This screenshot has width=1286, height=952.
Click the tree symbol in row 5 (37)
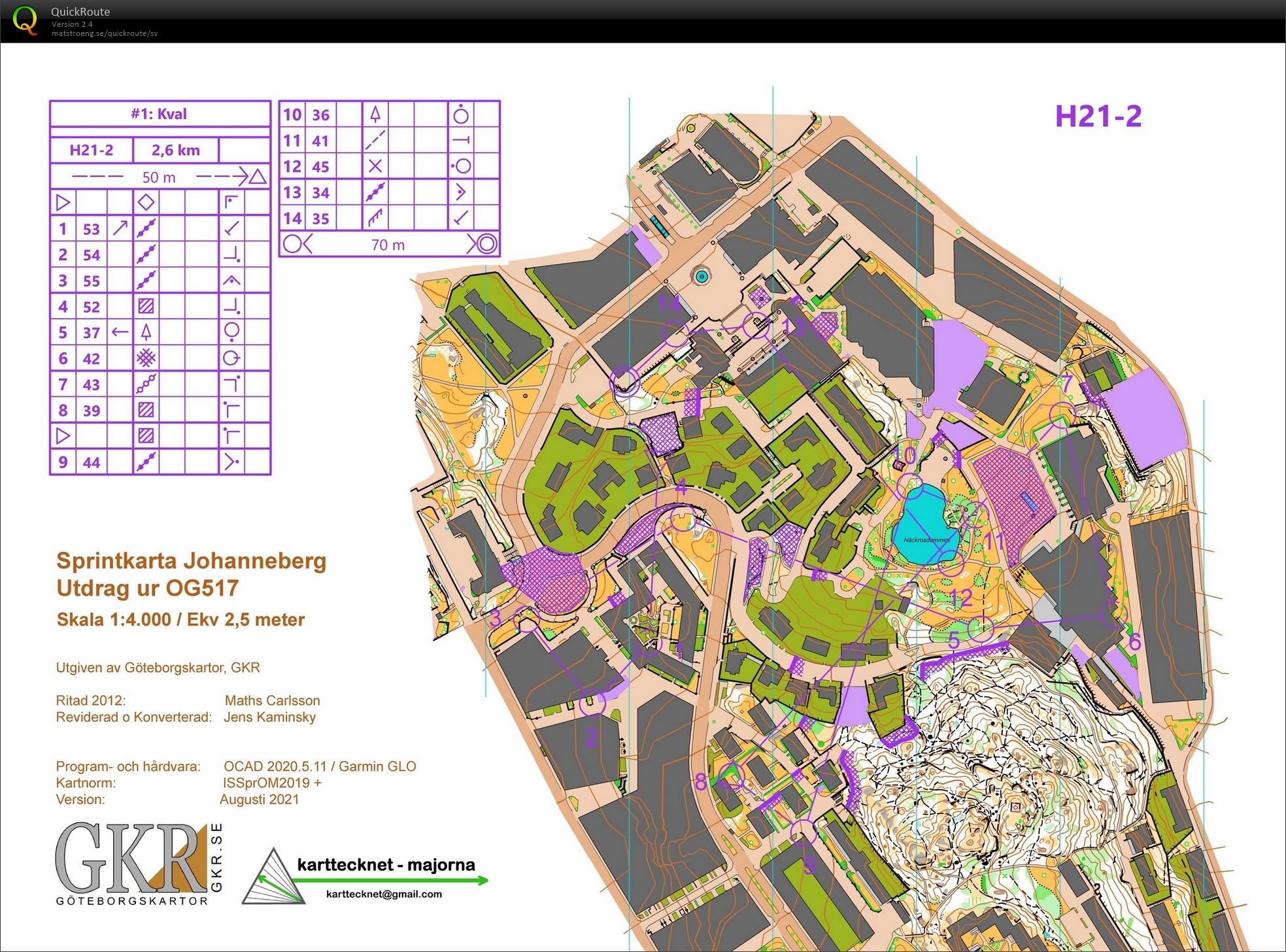click(x=146, y=332)
